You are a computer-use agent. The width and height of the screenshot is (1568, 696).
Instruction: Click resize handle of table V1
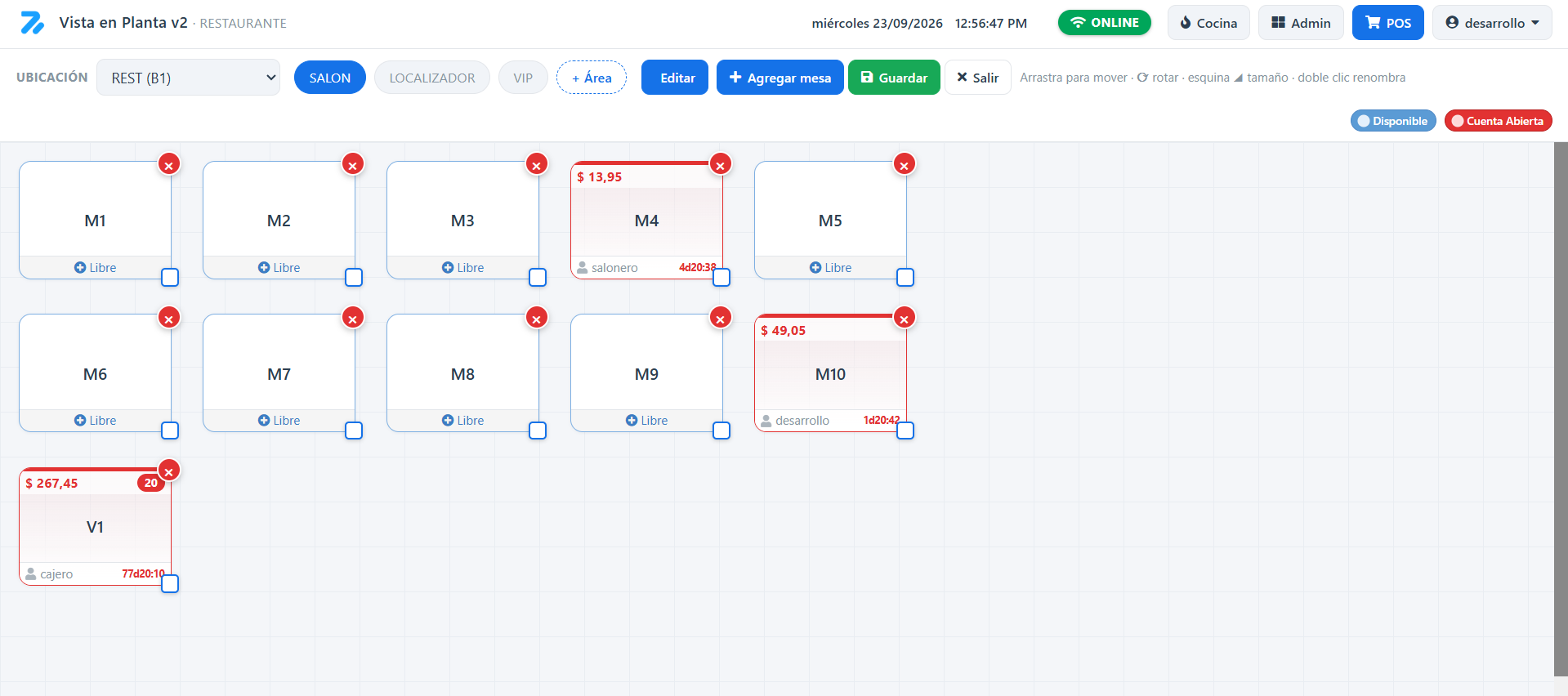pos(170,584)
